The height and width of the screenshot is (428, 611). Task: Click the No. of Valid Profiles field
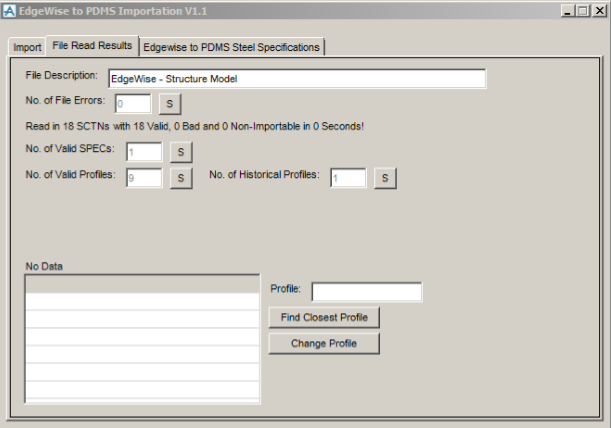144,178
